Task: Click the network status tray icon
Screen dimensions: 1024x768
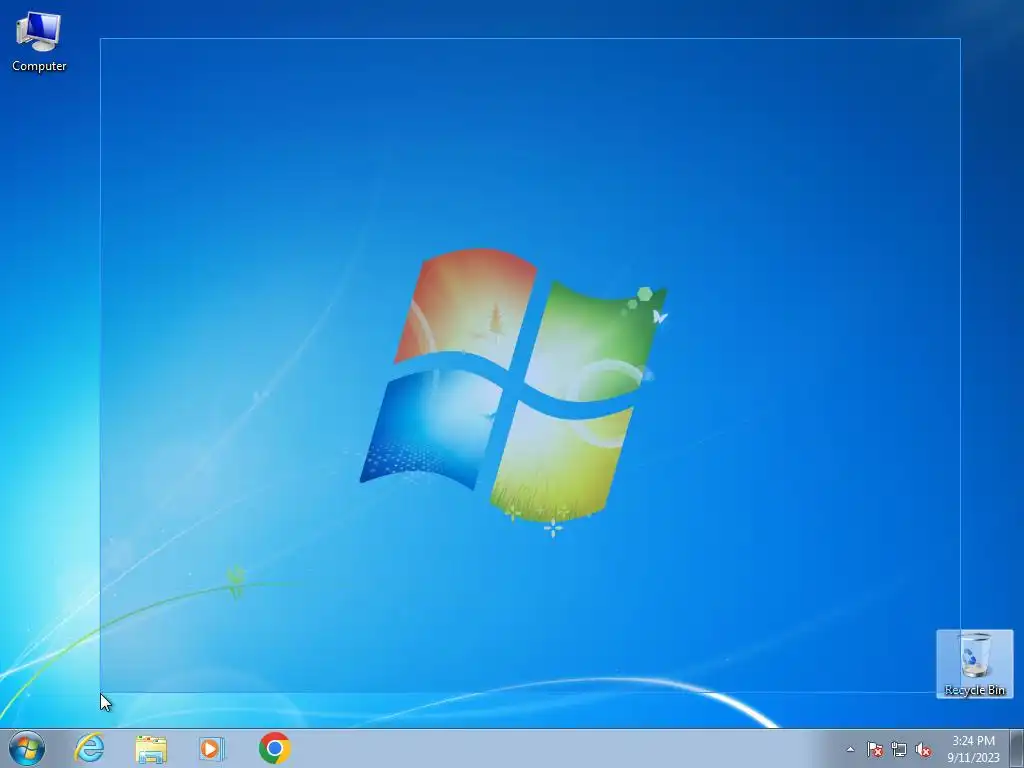Action: pyautogui.click(x=899, y=749)
